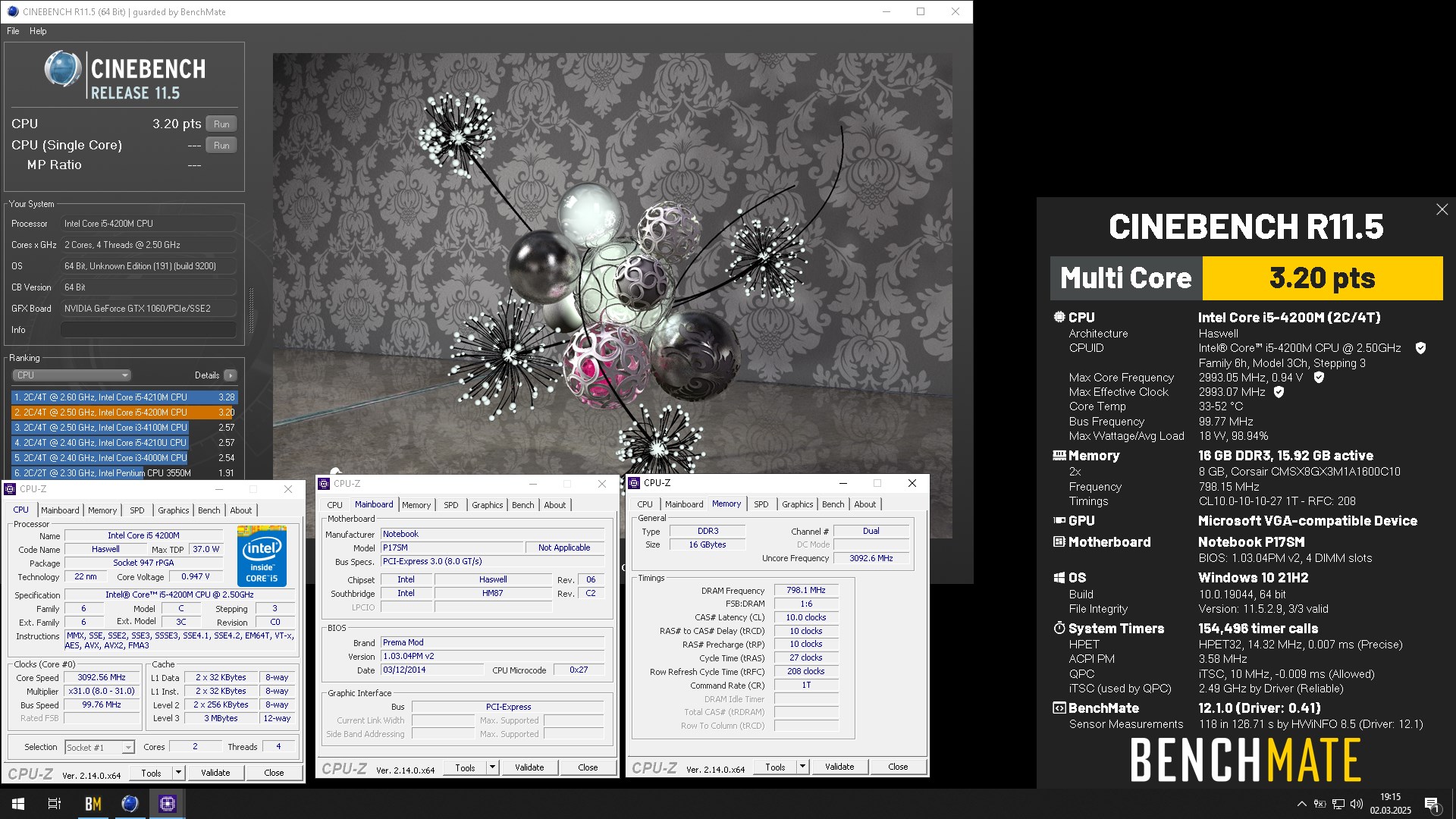The width and height of the screenshot is (1456, 819).
Task: Open the CPU dropdown in the Ranking section
Action: click(x=72, y=375)
